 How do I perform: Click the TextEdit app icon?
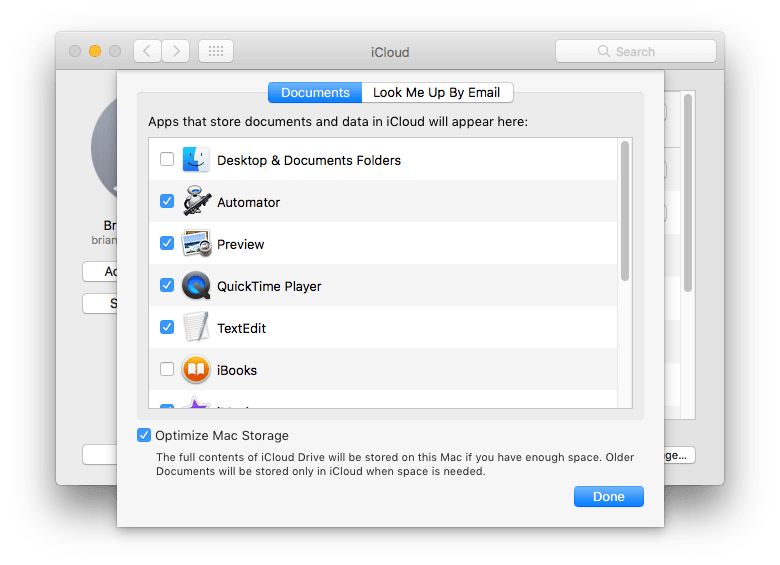pyautogui.click(x=196, y=328)
